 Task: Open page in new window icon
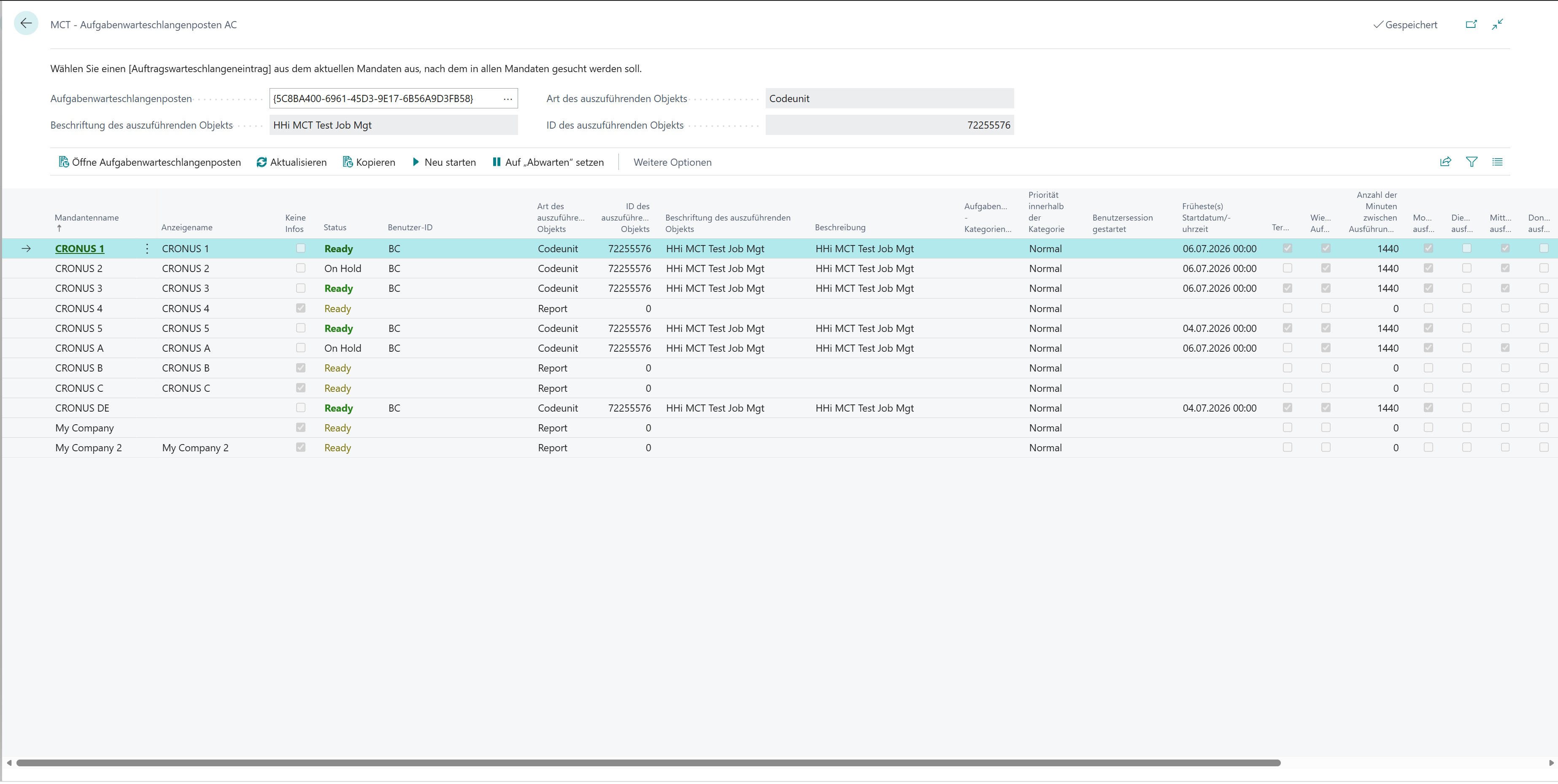[1472, 24]
